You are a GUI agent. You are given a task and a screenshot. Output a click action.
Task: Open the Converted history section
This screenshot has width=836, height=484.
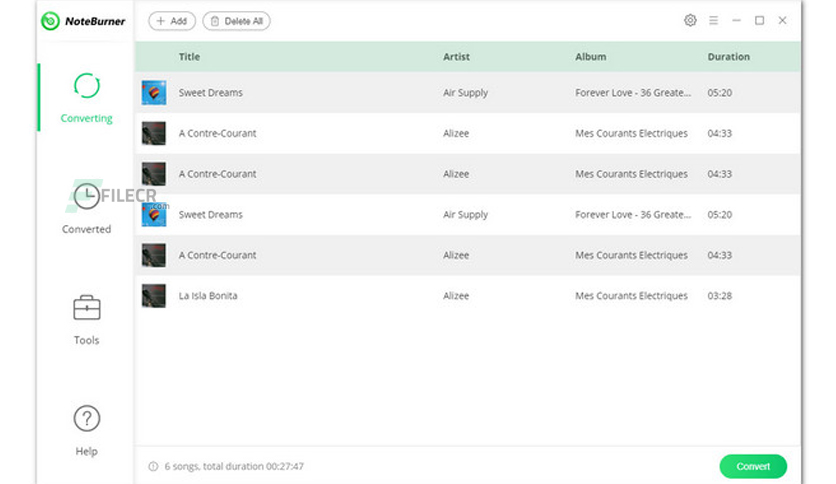[x=86, y=208]
